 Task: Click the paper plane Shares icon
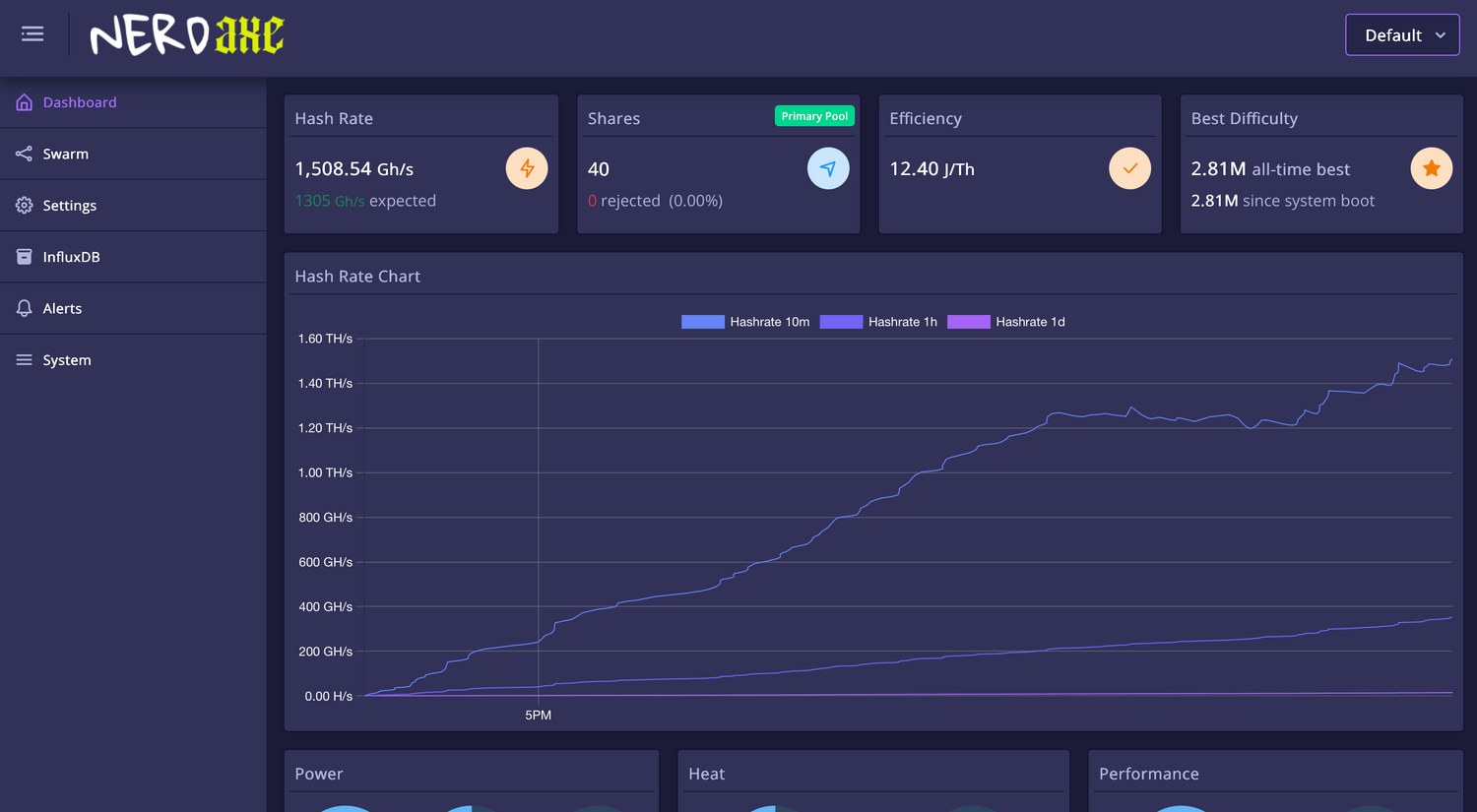pyautogui.click(x=828, y=168)
